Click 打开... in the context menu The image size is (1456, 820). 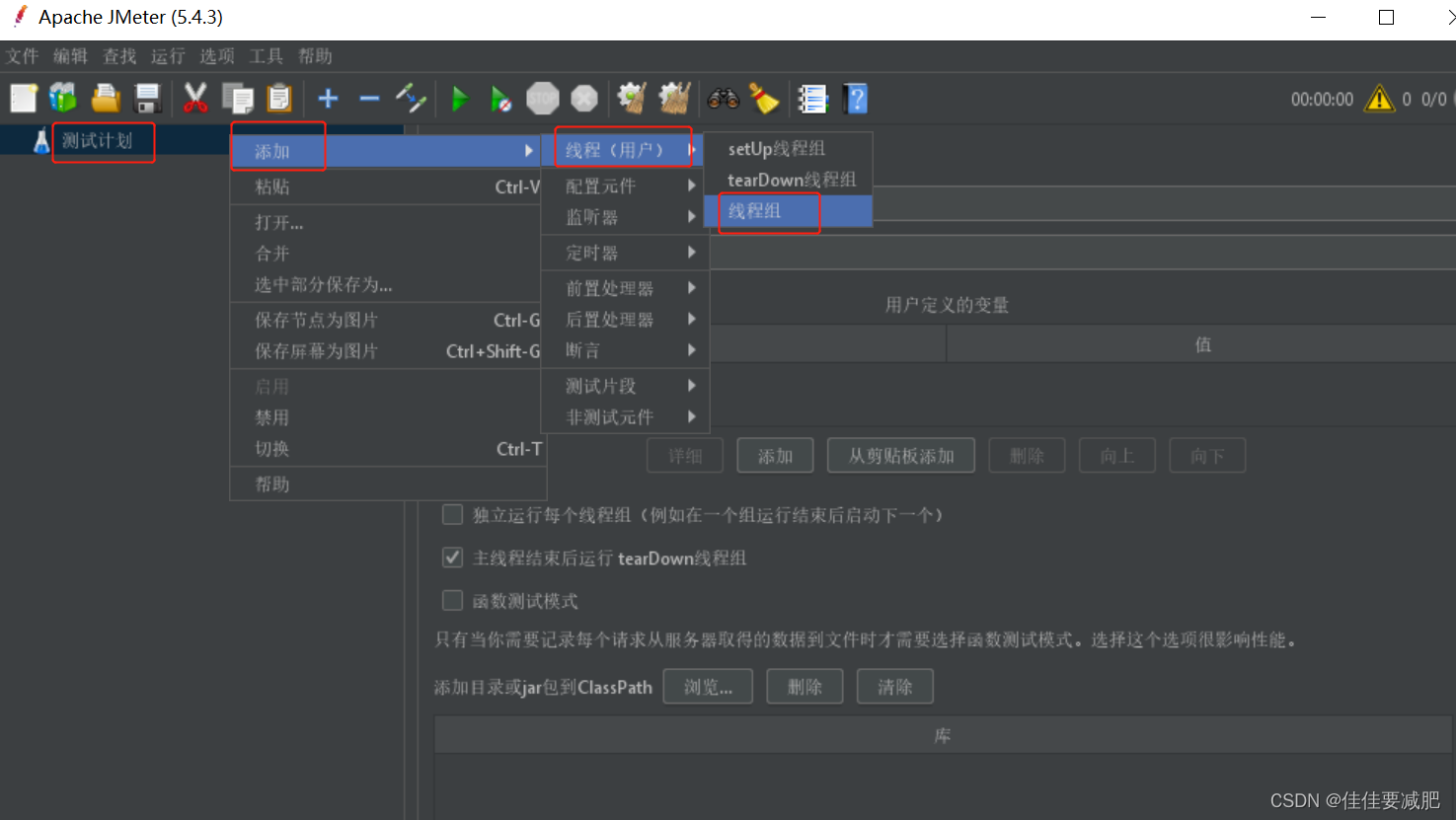coord(386,222)
